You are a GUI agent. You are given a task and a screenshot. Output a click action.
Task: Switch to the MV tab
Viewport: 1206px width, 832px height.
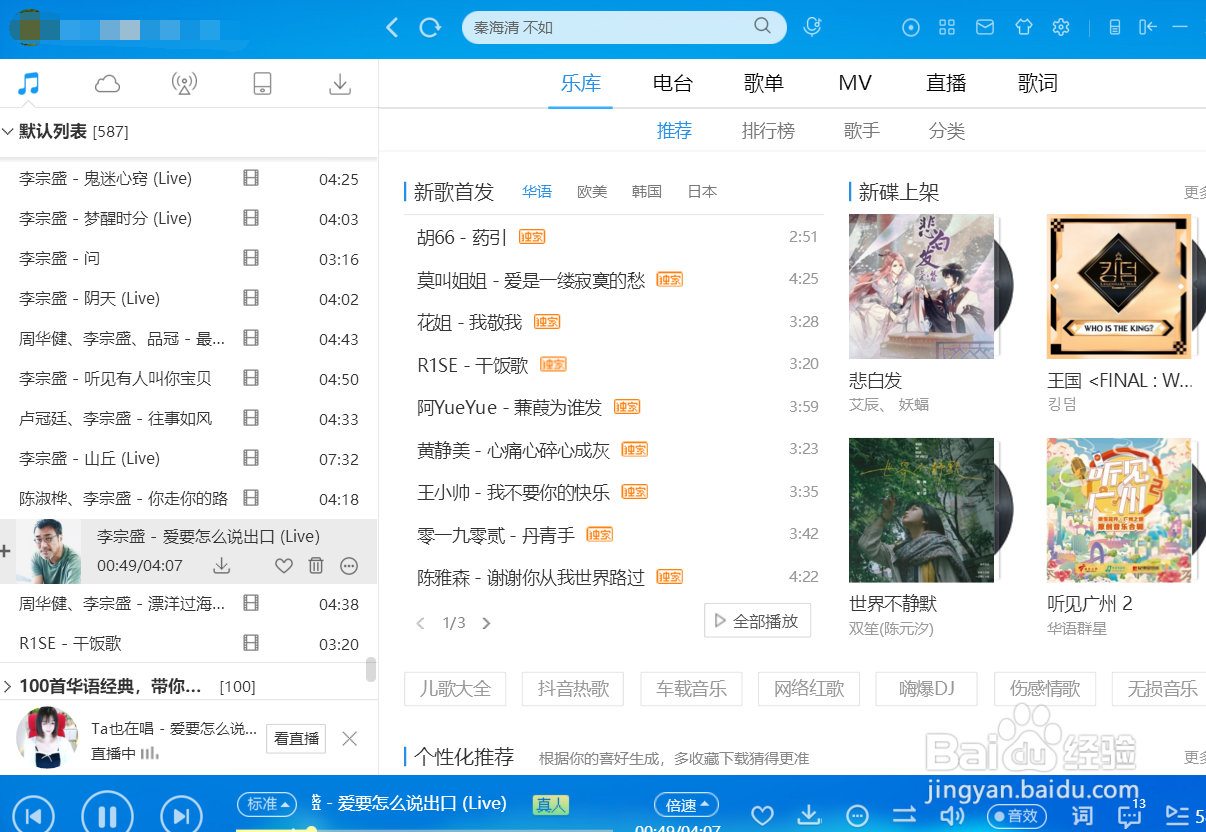(x=855, y=83)
